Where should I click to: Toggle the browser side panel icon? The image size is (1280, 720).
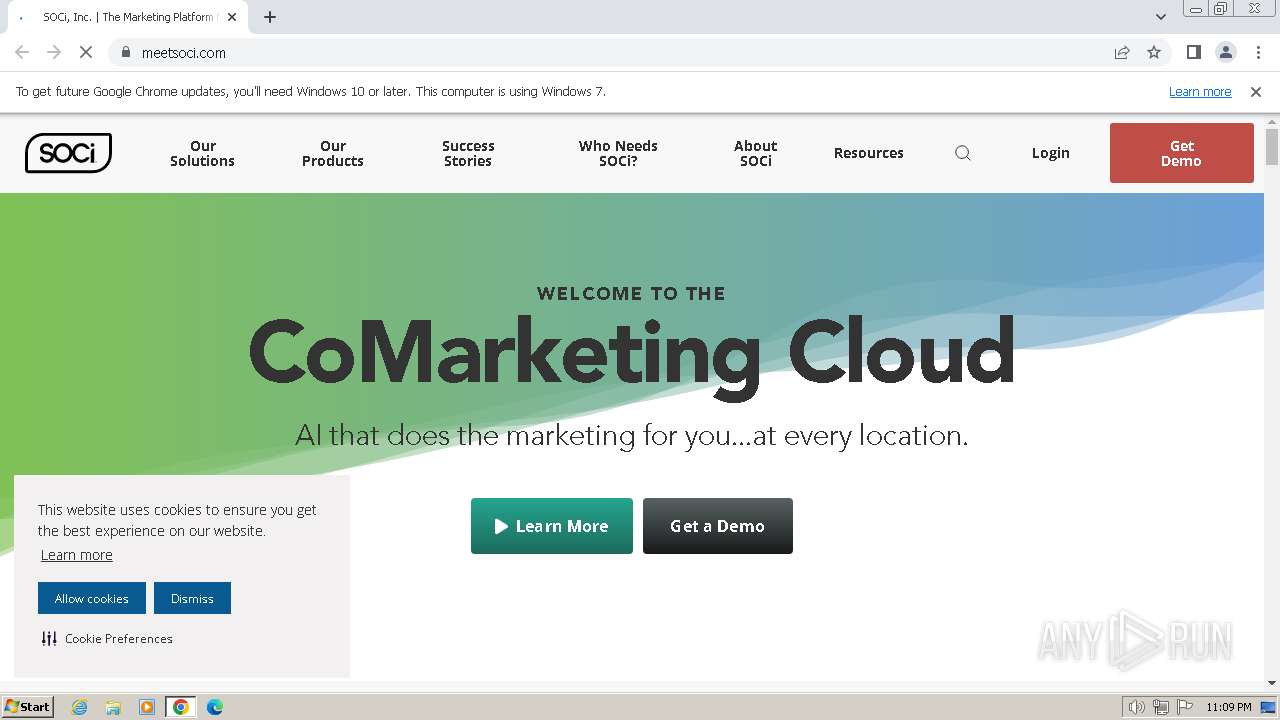coord(1194,53)
